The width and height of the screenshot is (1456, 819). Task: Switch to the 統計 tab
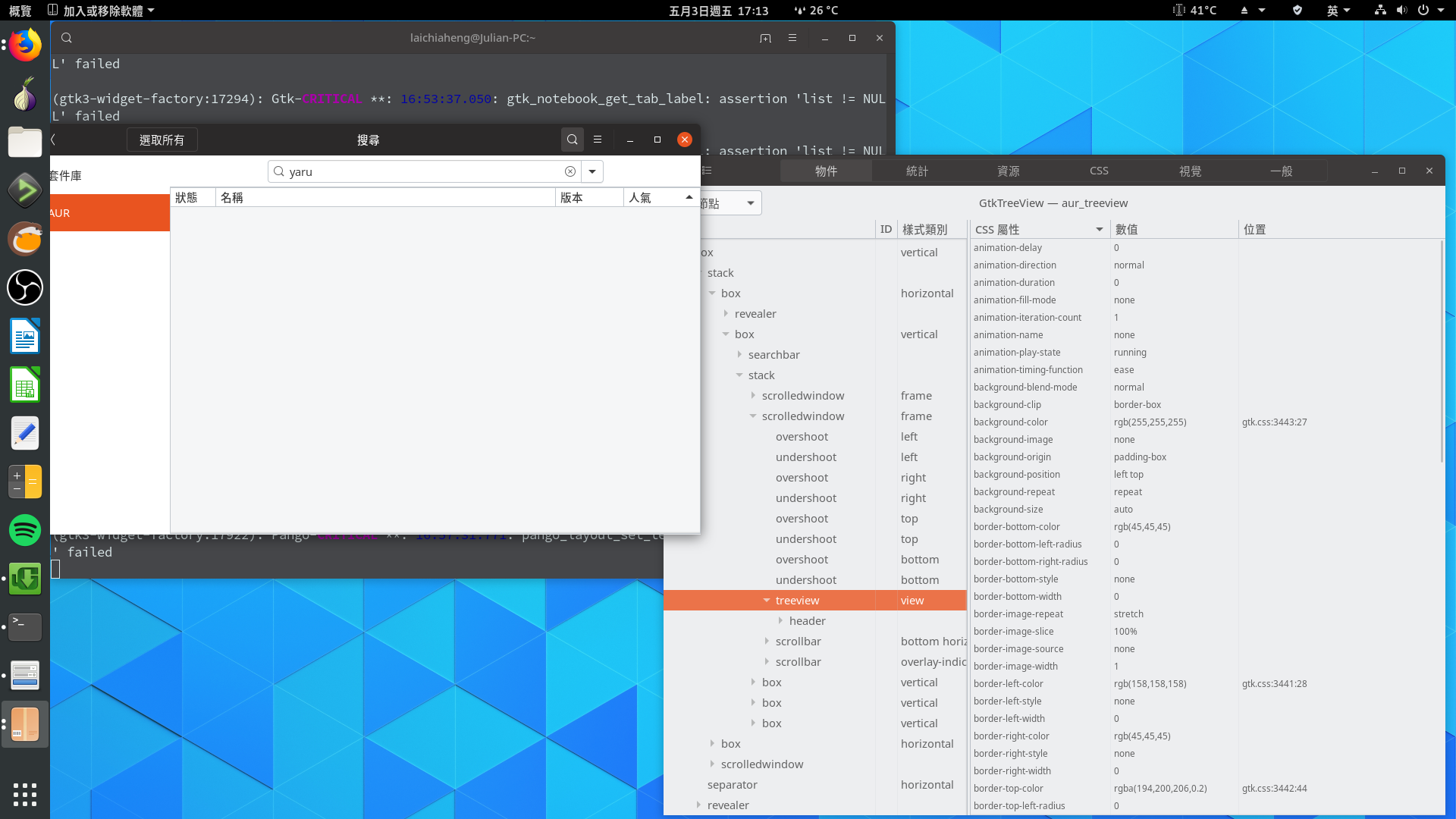tap(917, 171)
